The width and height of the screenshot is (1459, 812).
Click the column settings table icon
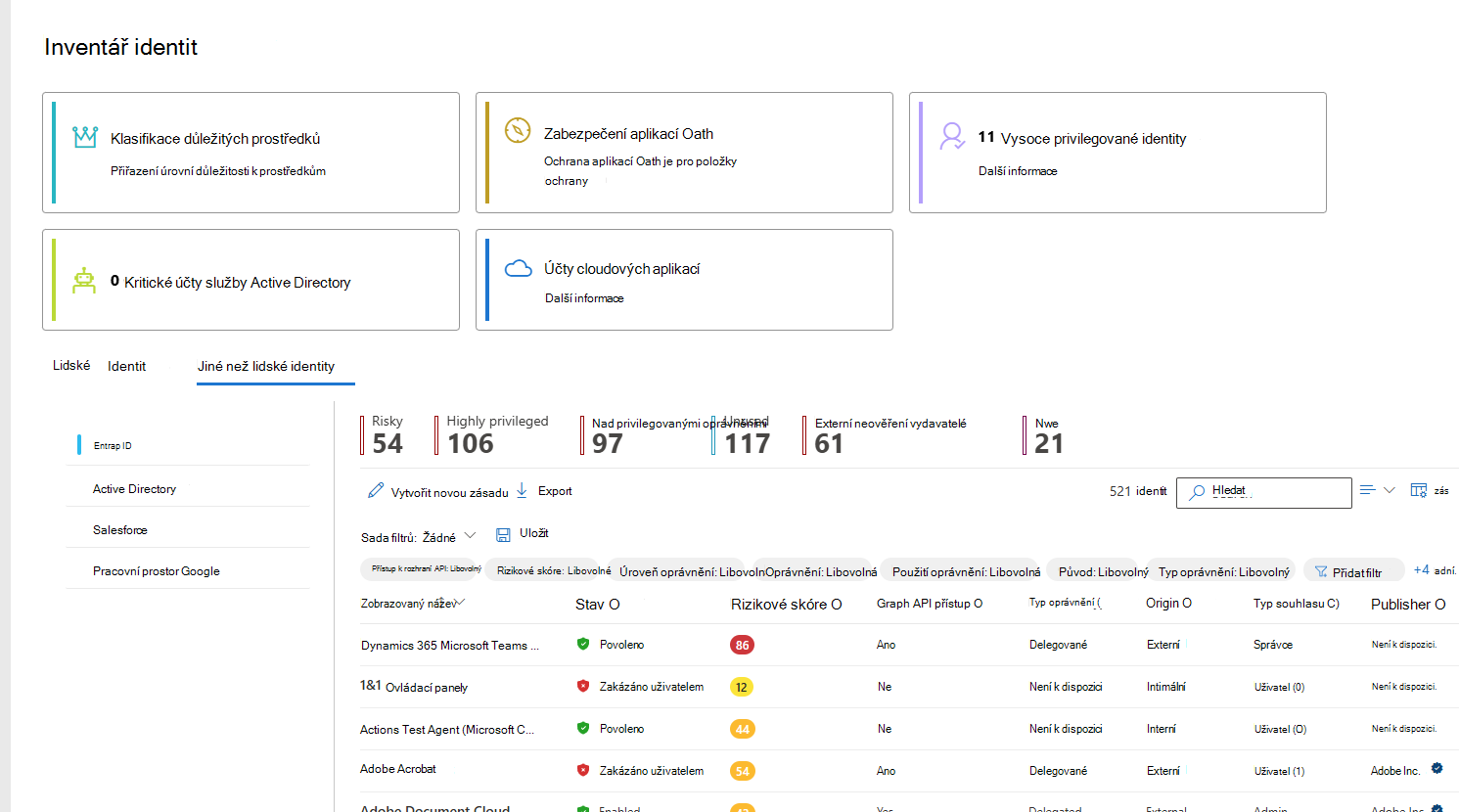click(1419, 490)
